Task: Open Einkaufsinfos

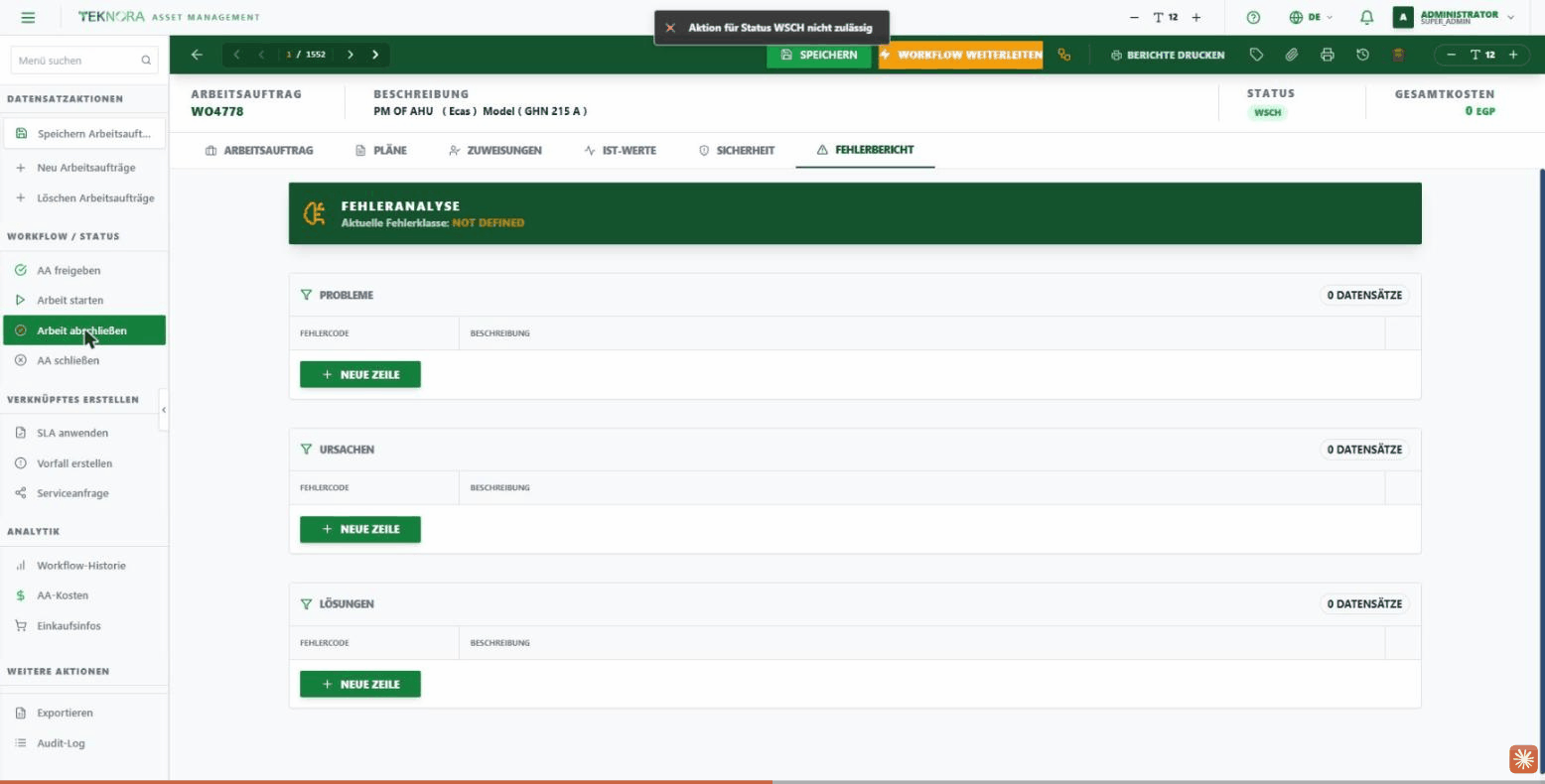Action: pos(84,626)
